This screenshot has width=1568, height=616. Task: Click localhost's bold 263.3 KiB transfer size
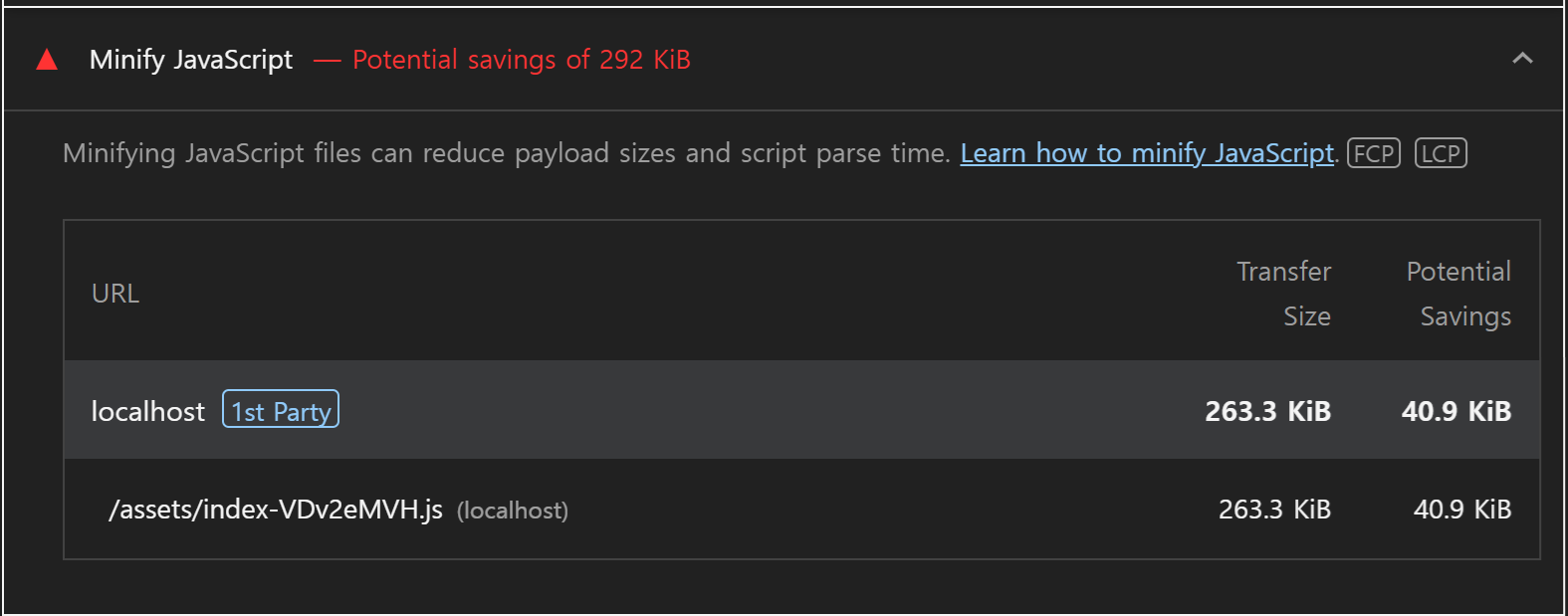click(1267, 411)
